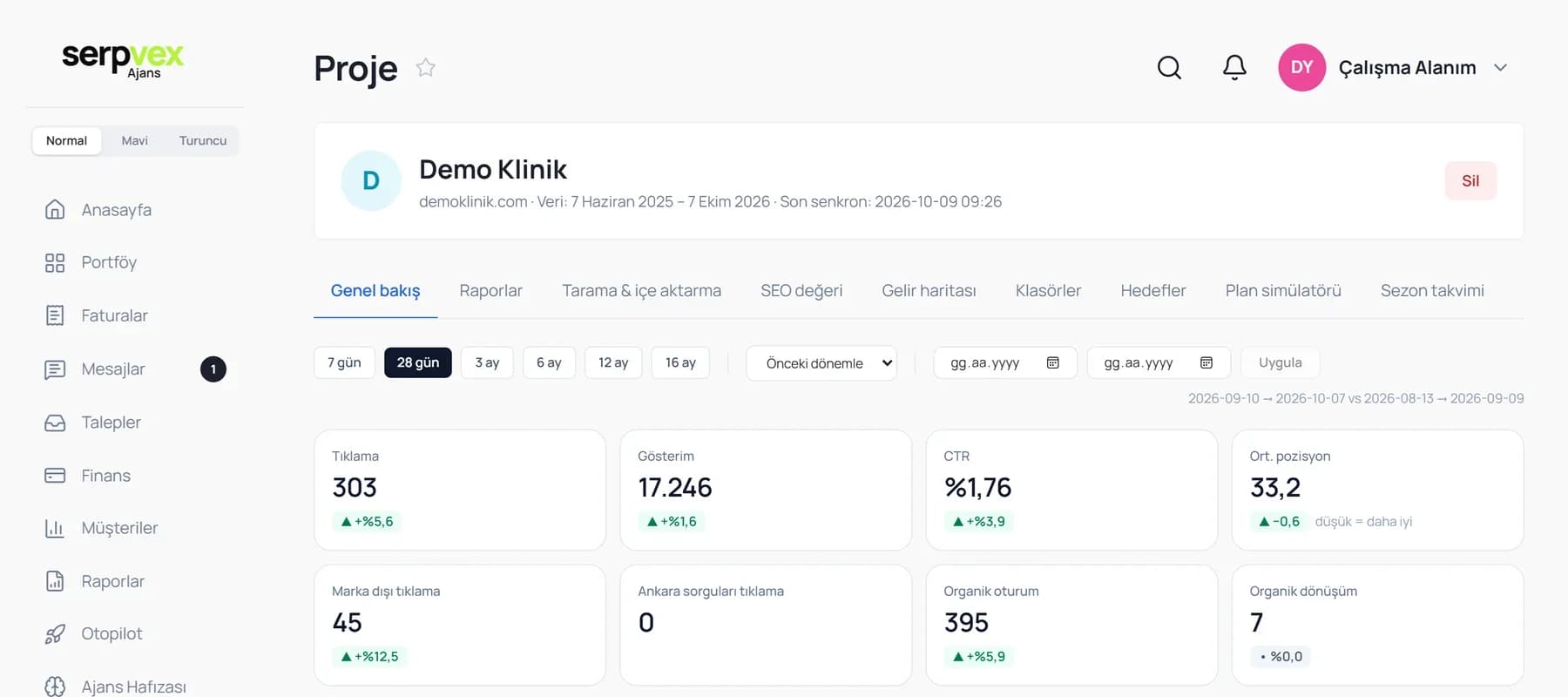
Task: Switch theme to Normal
Action: (66, 140)
